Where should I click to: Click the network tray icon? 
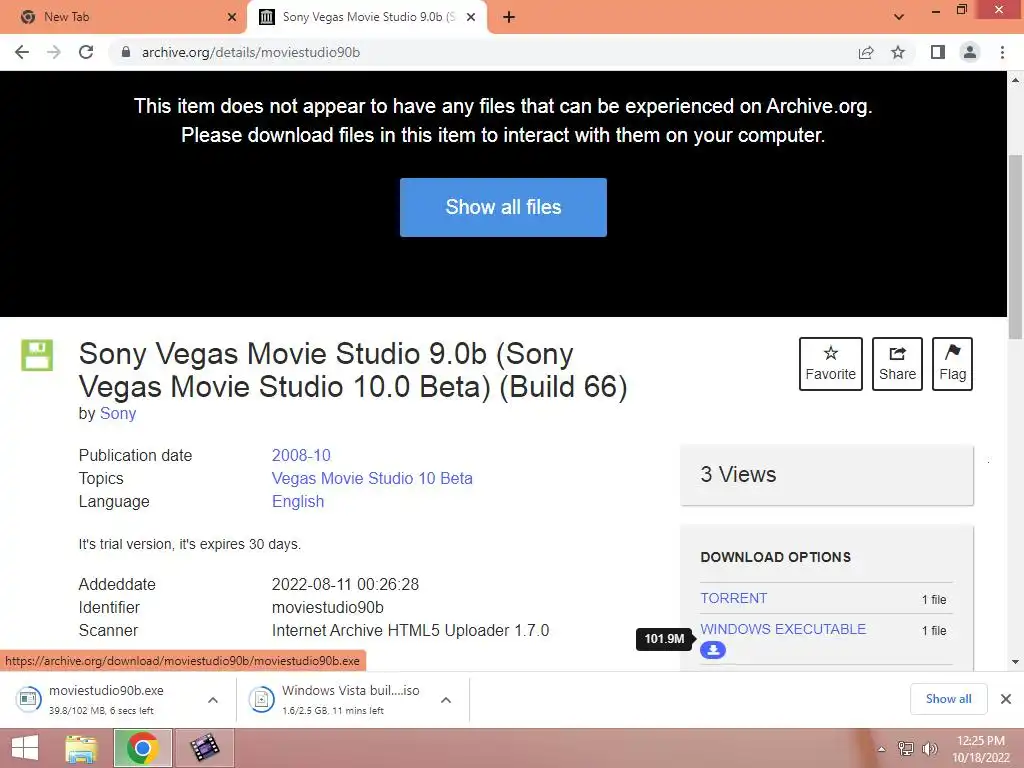pyautogui.click(x=905, y=749)
